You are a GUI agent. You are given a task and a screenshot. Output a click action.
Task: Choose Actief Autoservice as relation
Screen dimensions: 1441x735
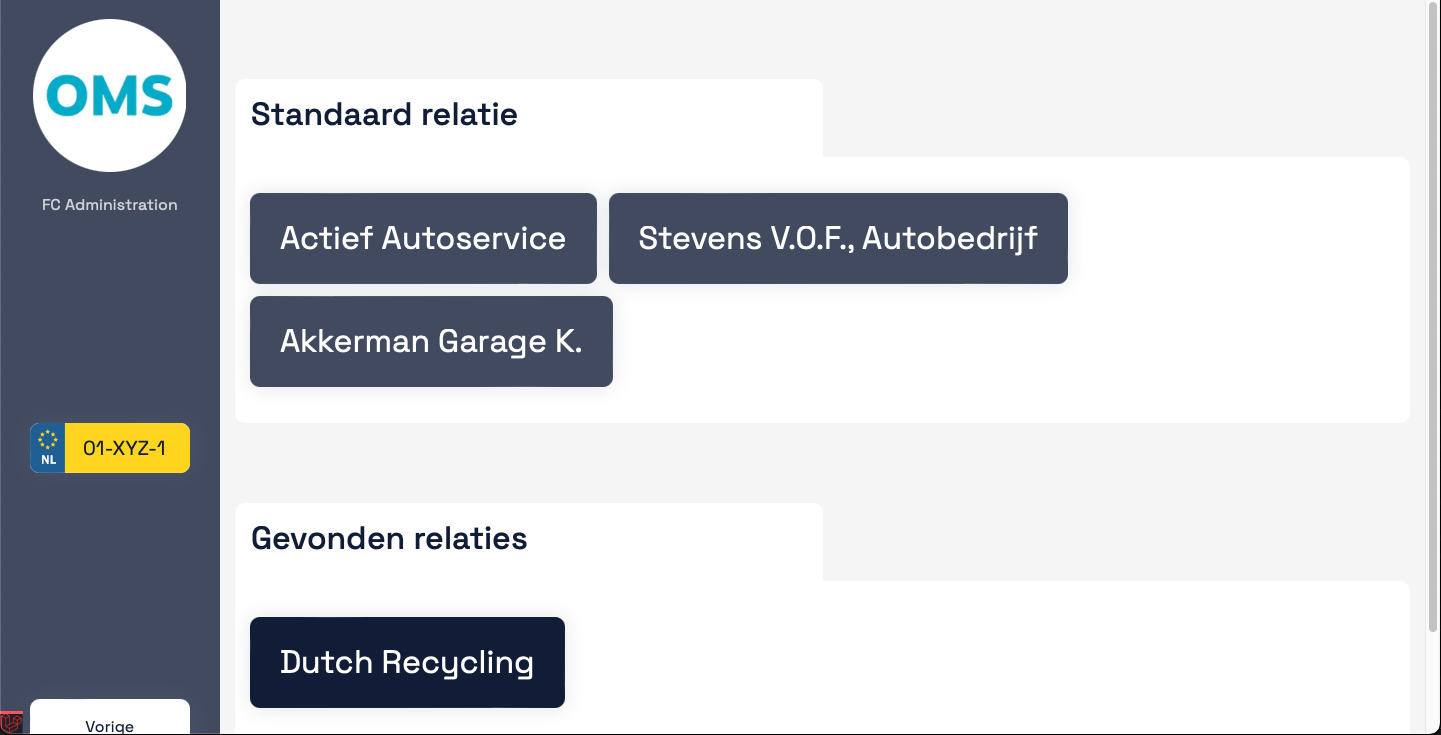tap(423, 238)
